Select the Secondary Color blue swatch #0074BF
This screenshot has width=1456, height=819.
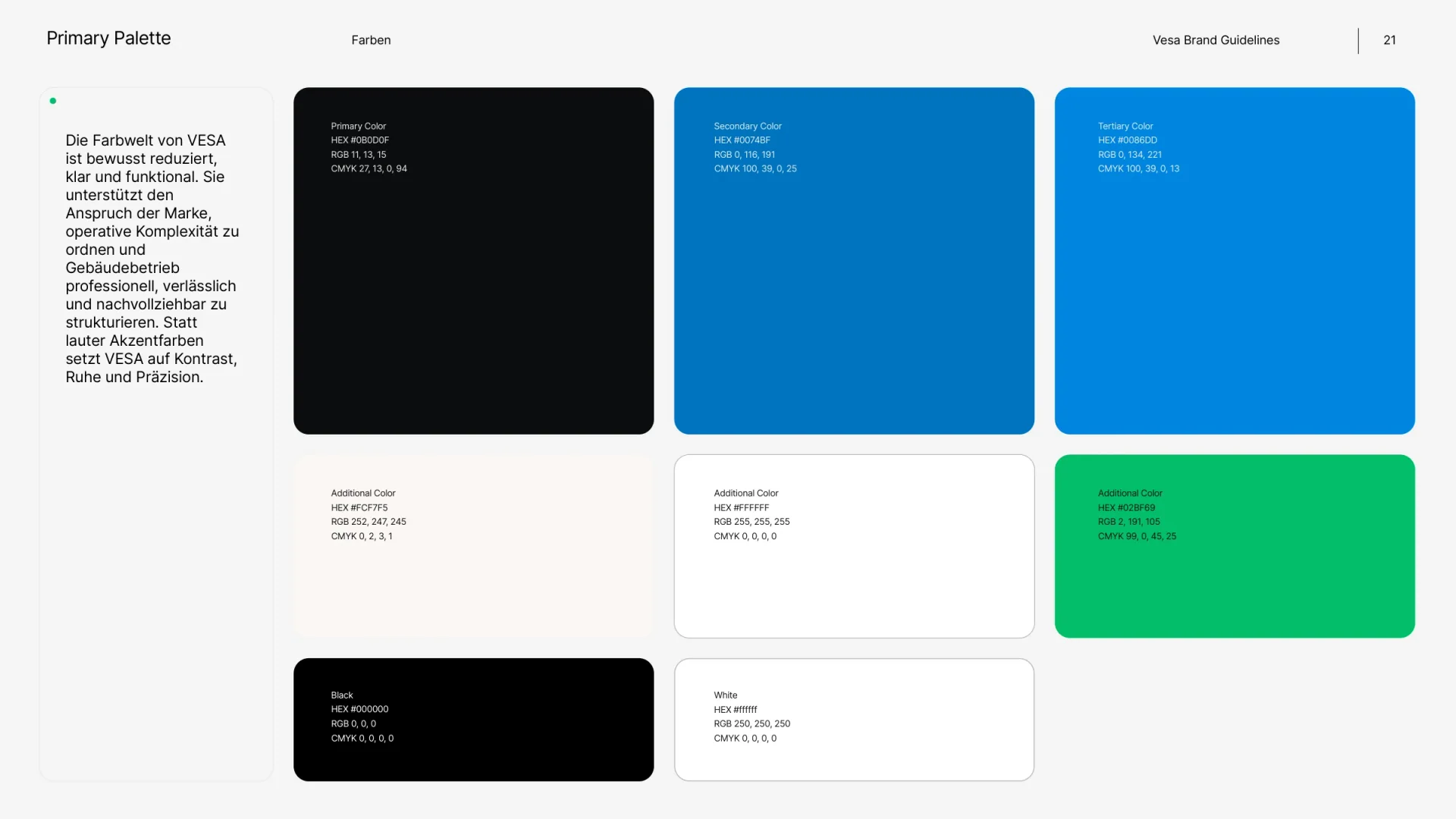tap(854, 261)
